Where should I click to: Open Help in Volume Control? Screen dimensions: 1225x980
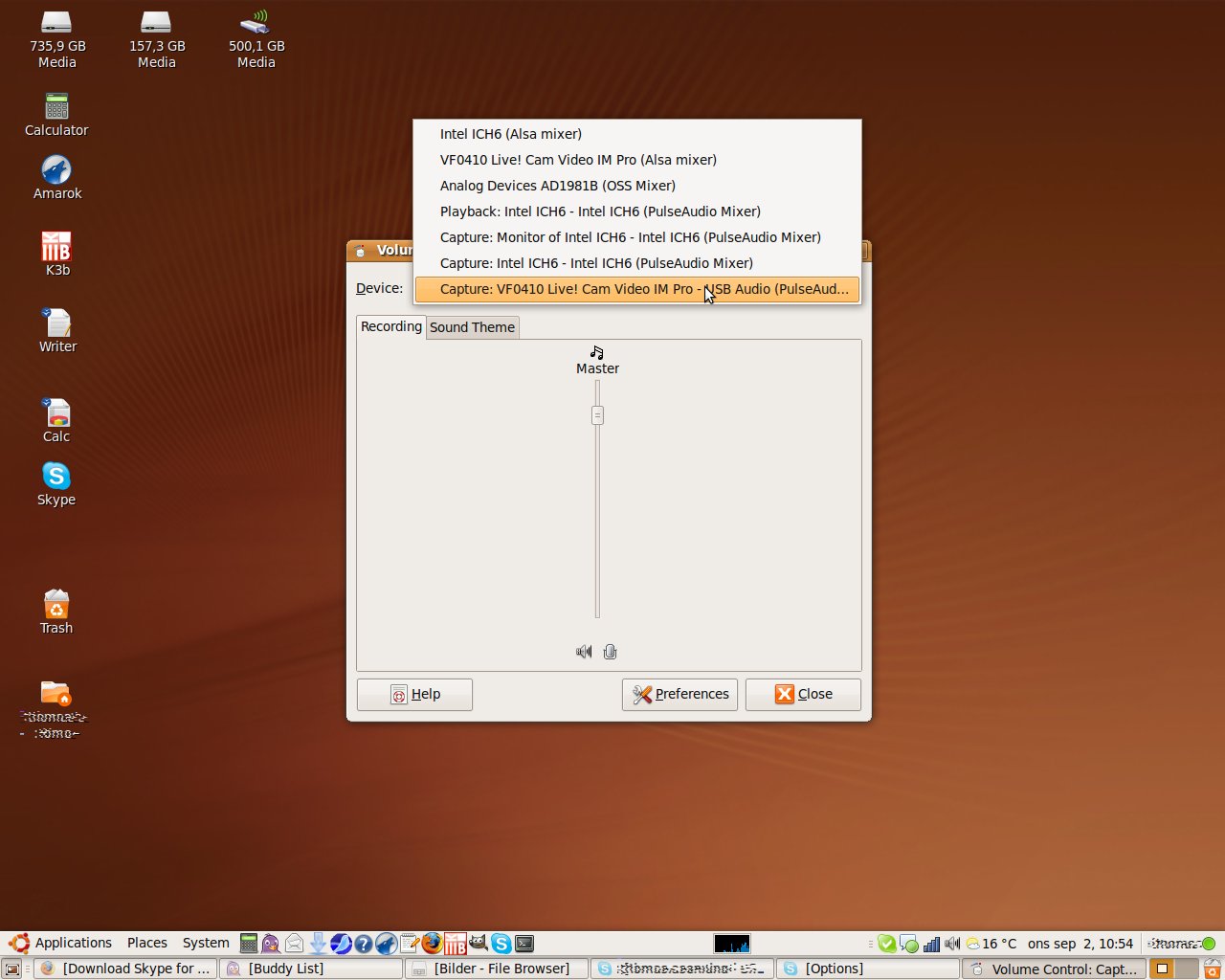click(x=414, y=695)
